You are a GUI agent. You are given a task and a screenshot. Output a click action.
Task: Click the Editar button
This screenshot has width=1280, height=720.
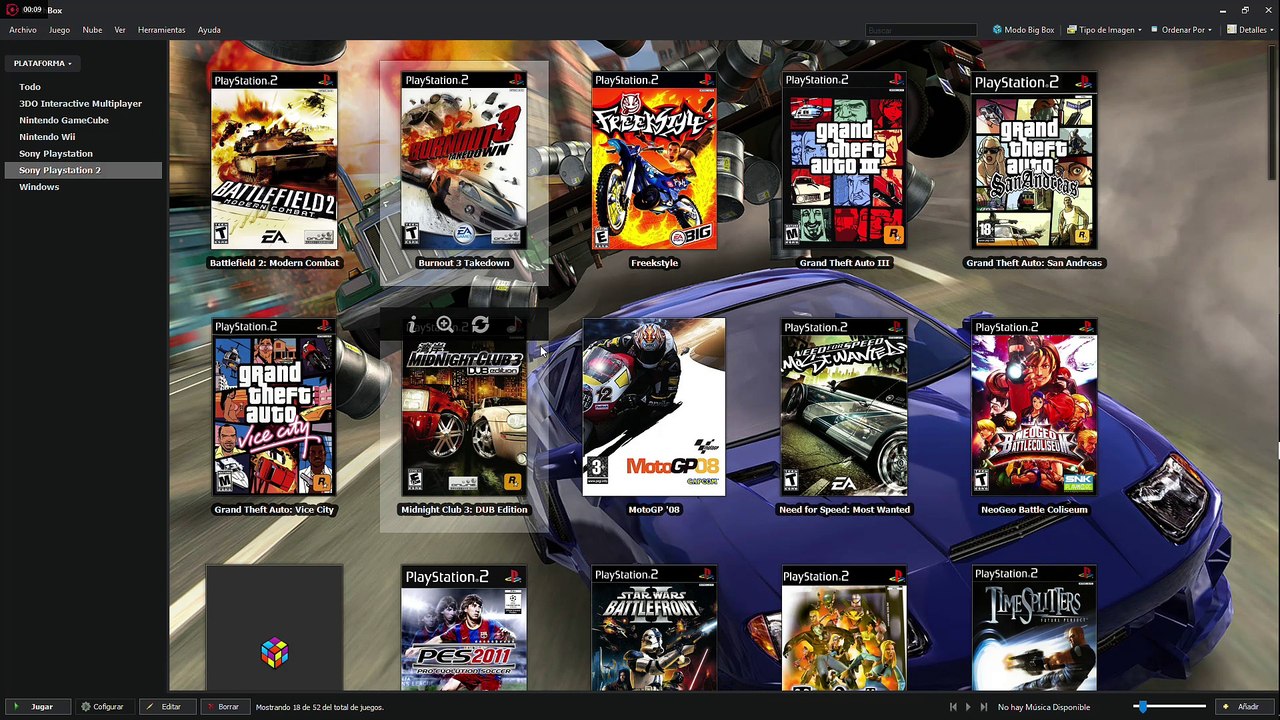click(x=166, y=707)
